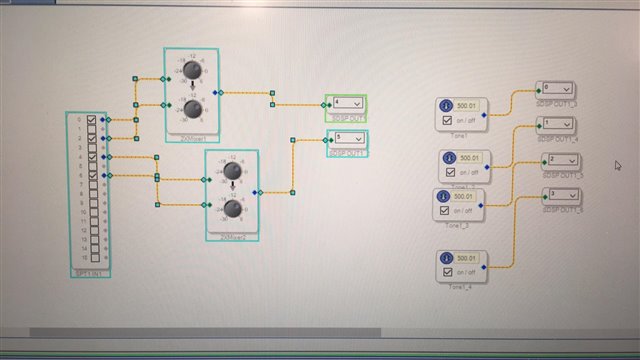
Task: Select the 2XMixer1 blue output pin
Action: pos(215,93)
